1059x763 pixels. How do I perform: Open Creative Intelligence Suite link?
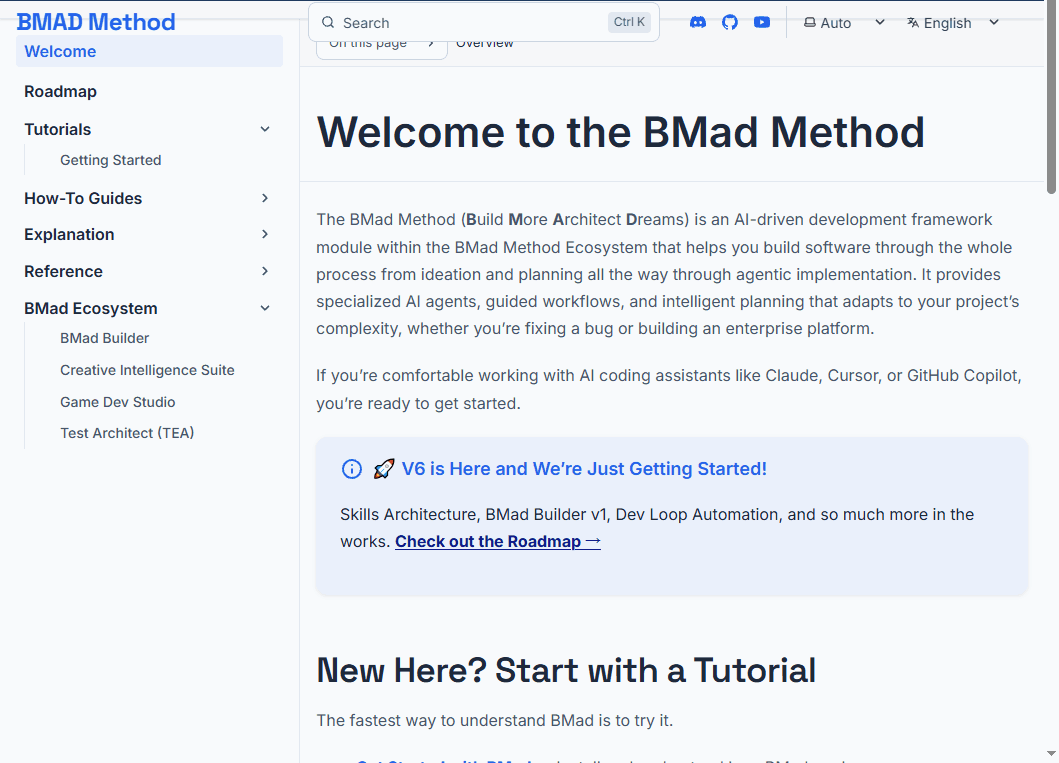(x=147, y=370)
